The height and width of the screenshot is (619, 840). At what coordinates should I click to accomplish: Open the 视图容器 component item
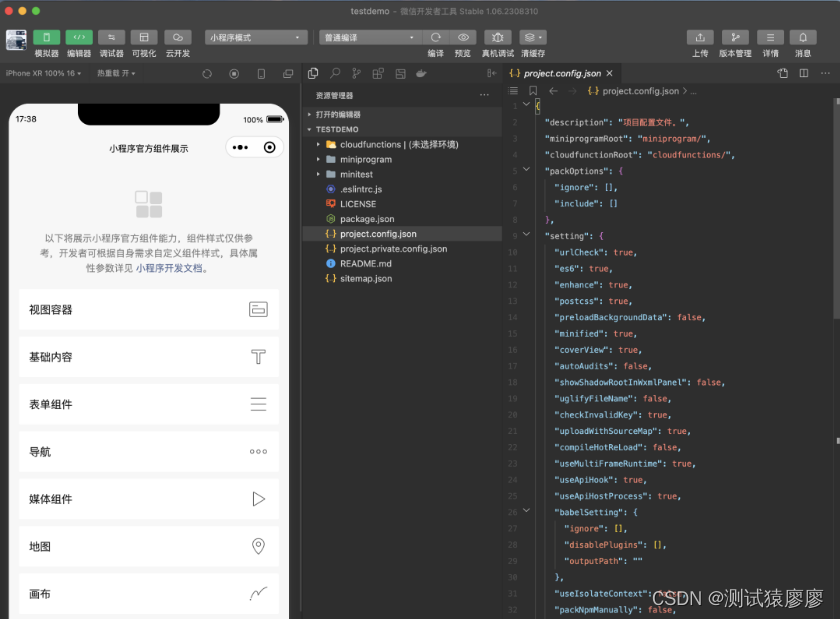pos(149,309)
